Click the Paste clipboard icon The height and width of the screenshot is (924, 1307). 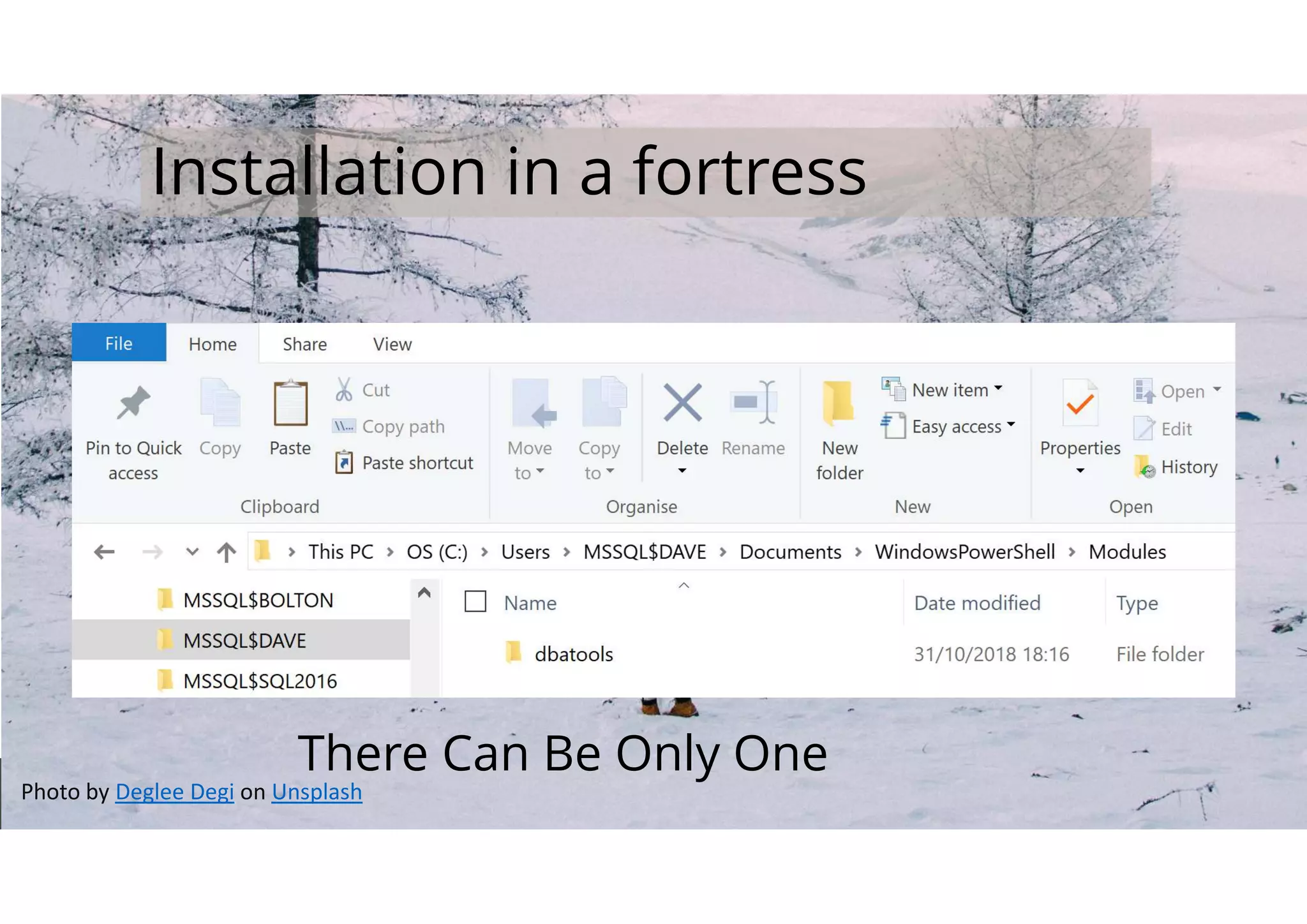coord(290,403)
